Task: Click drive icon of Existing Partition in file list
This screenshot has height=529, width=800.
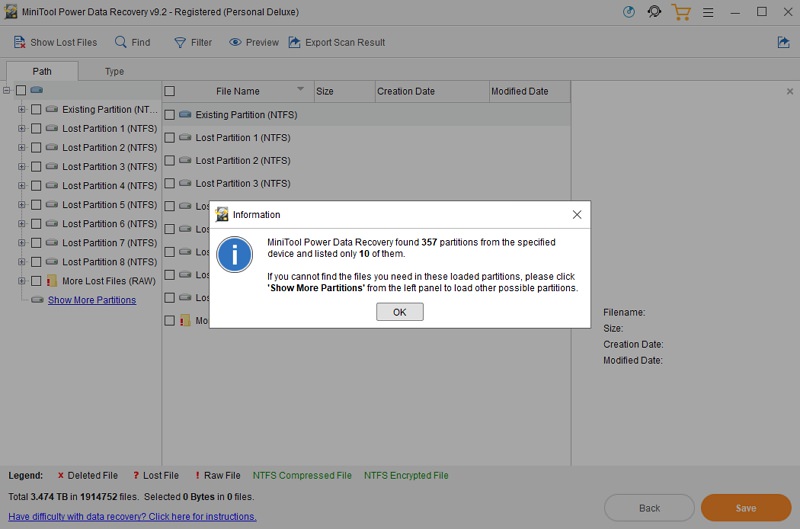Action: (185, 114)
